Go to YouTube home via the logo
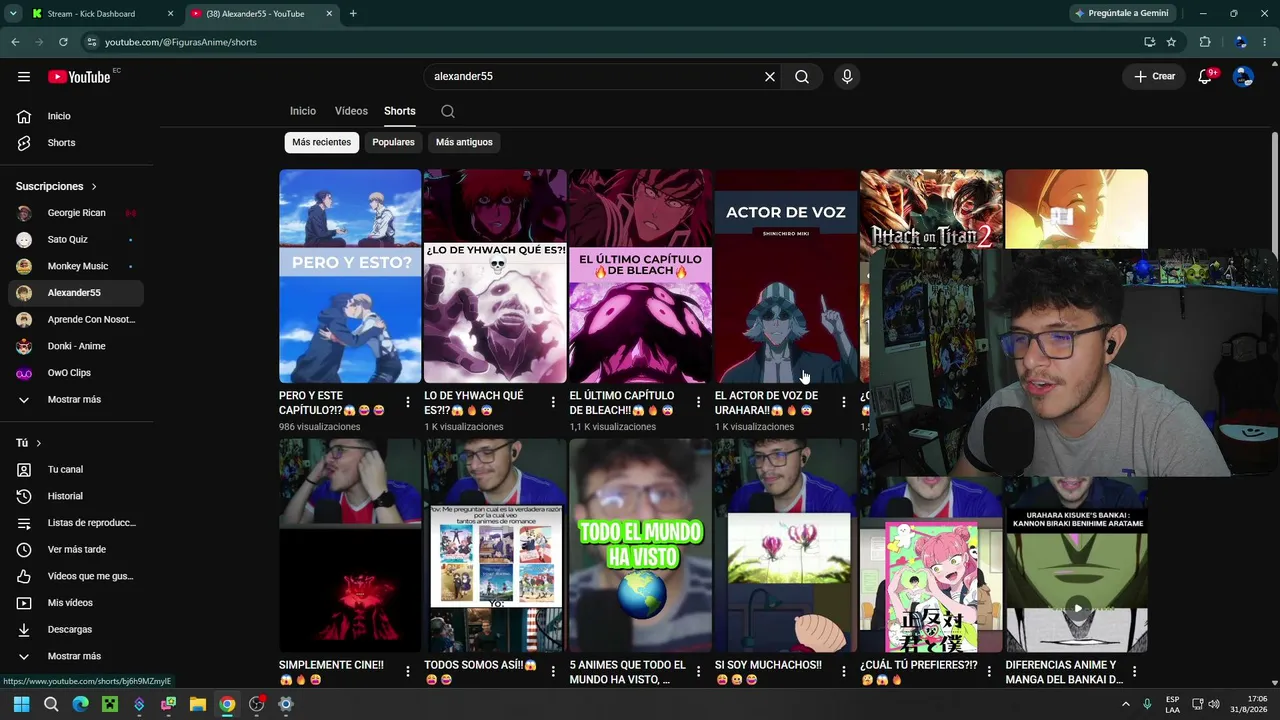Screen dimensions: 1280x720 (x=79, y=77)
